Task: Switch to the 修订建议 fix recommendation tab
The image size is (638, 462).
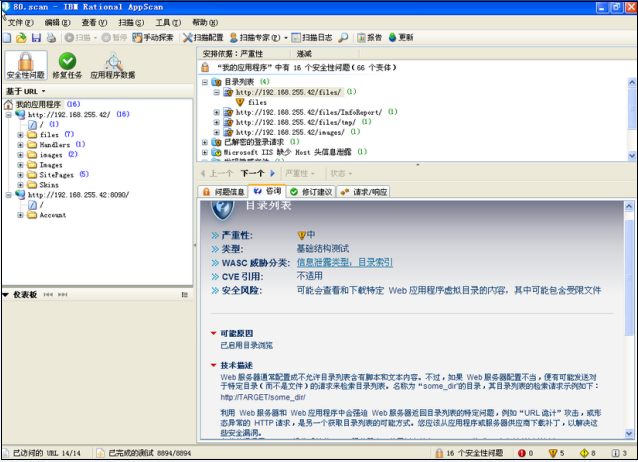Action: (x=311, y=192)
